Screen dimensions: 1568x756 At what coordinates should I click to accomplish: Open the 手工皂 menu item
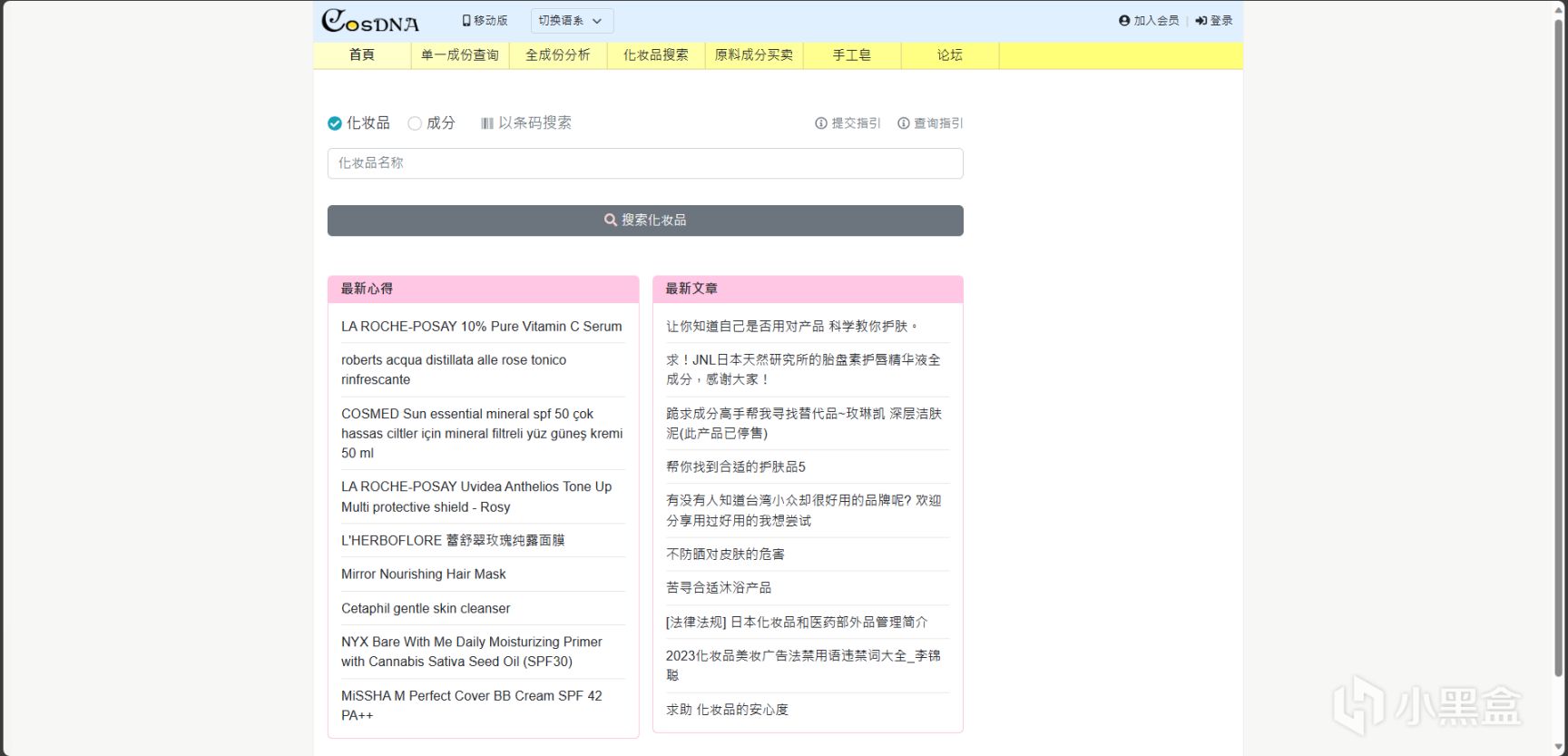(x=852, y=55)
